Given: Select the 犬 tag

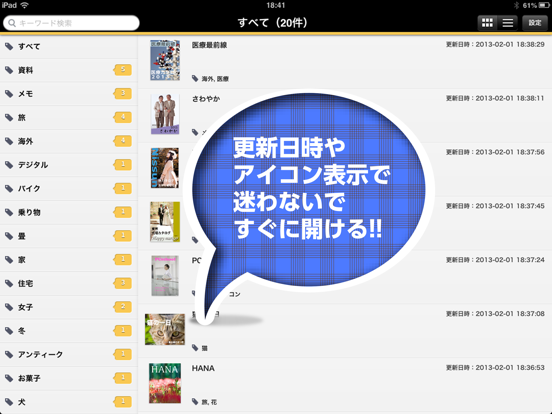Looking at the screenshot, I should pos(69,402).
